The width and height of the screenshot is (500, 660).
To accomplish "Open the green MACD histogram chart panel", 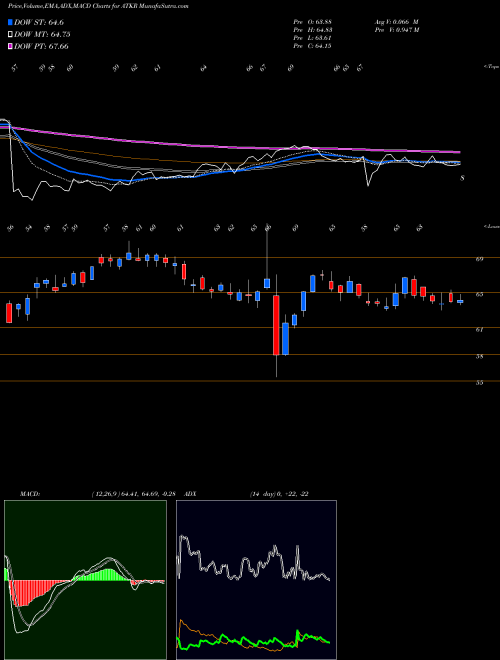I will coord(85,580).
